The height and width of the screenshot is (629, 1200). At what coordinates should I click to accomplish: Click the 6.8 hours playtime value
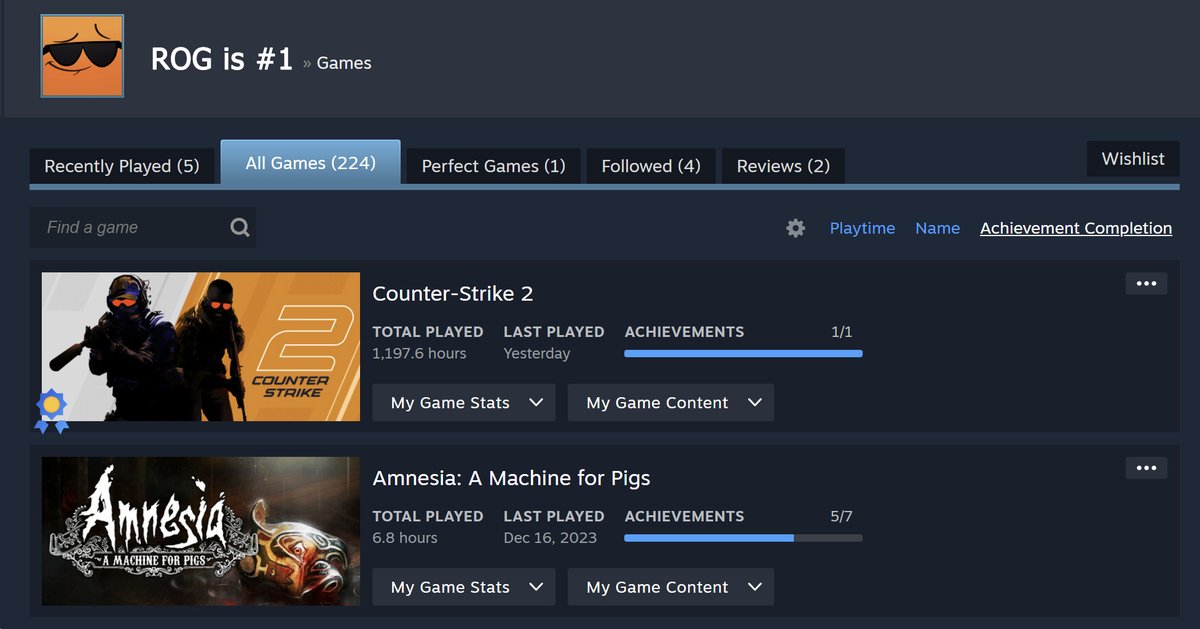point(405,537)
